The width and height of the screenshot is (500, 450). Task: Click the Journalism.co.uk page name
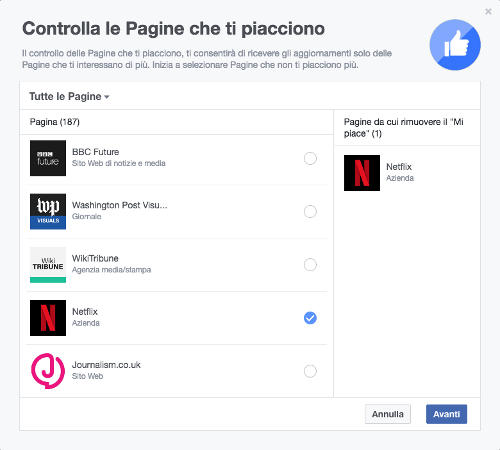point(106,365)
